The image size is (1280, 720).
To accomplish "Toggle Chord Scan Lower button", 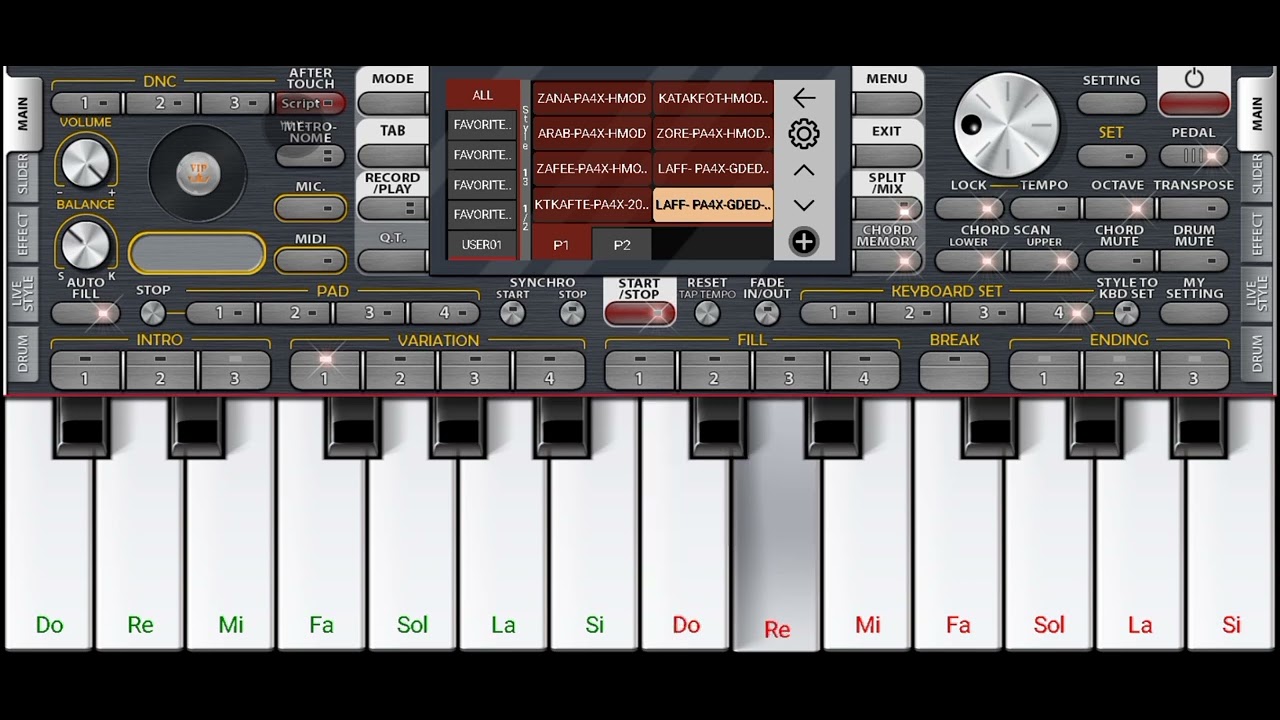I will [x=969, y=260].
